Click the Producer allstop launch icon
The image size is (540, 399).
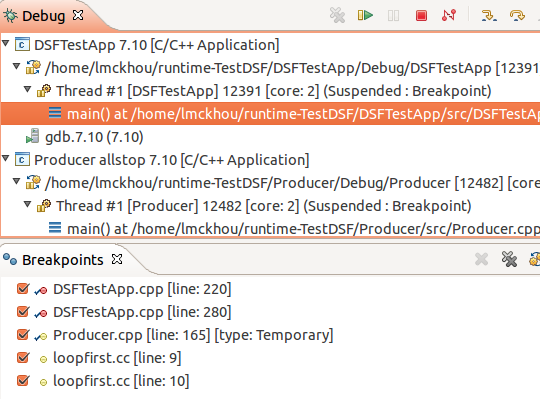[22, 160]
